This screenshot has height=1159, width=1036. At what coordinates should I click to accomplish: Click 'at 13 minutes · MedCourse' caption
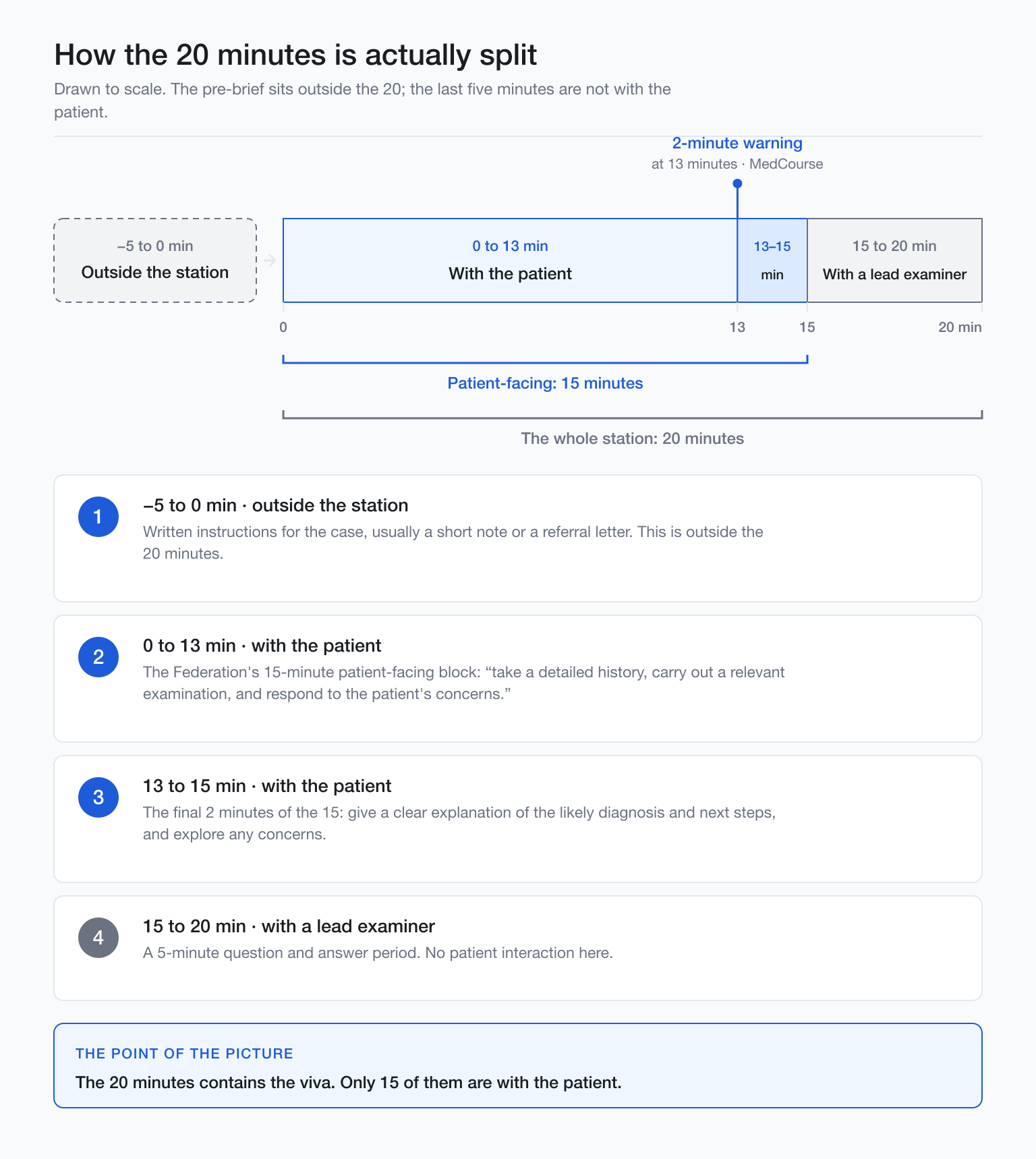737,164
